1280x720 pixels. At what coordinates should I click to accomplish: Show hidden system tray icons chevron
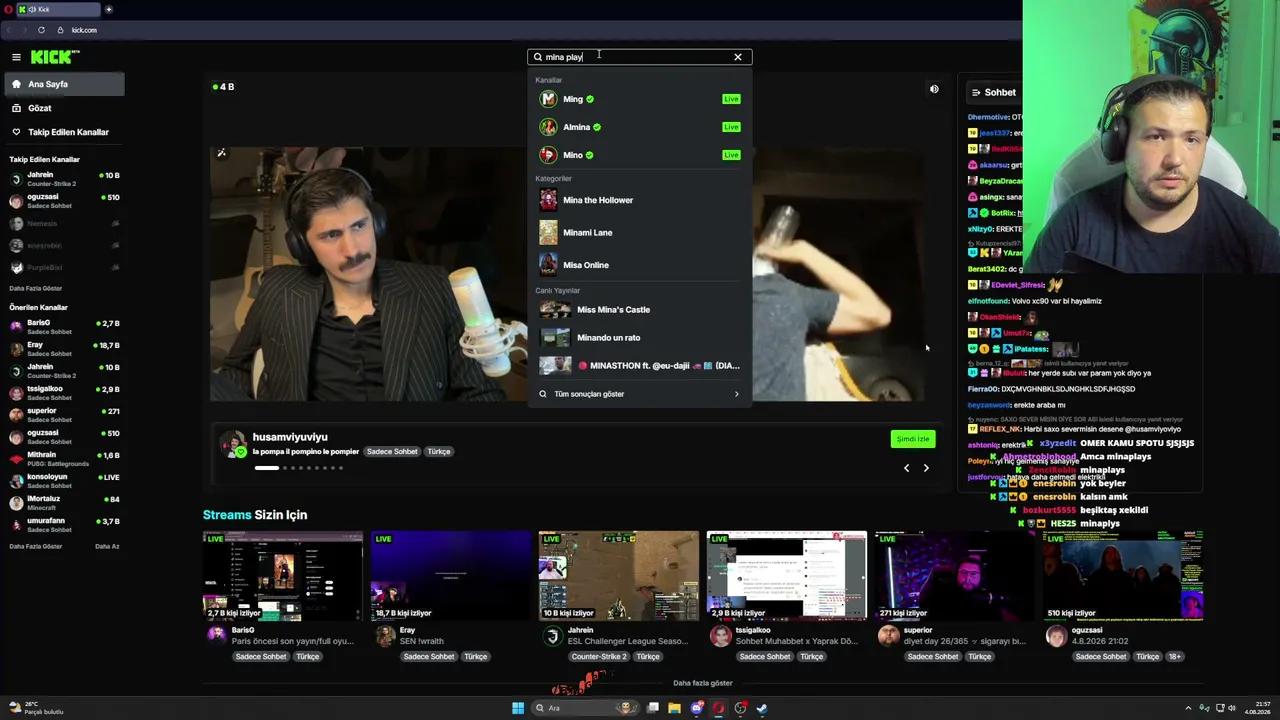[x=1188, y=708]
